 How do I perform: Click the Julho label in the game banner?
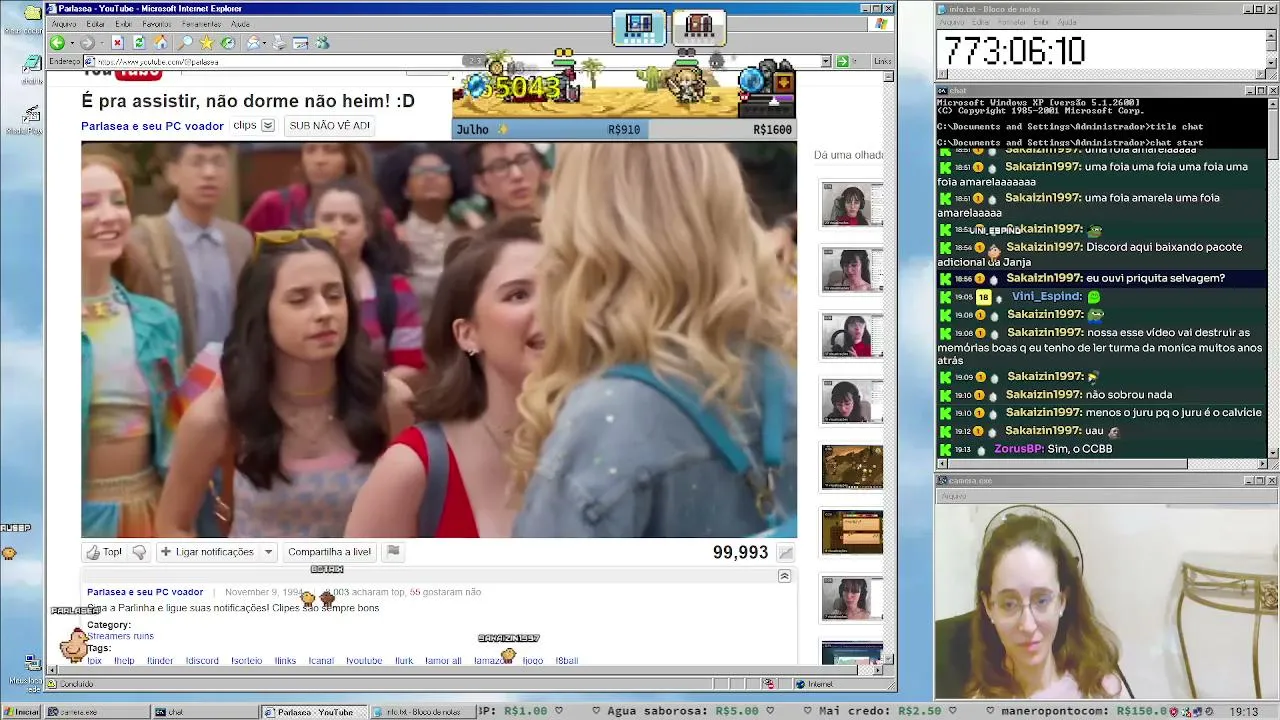tap(474, 130)
